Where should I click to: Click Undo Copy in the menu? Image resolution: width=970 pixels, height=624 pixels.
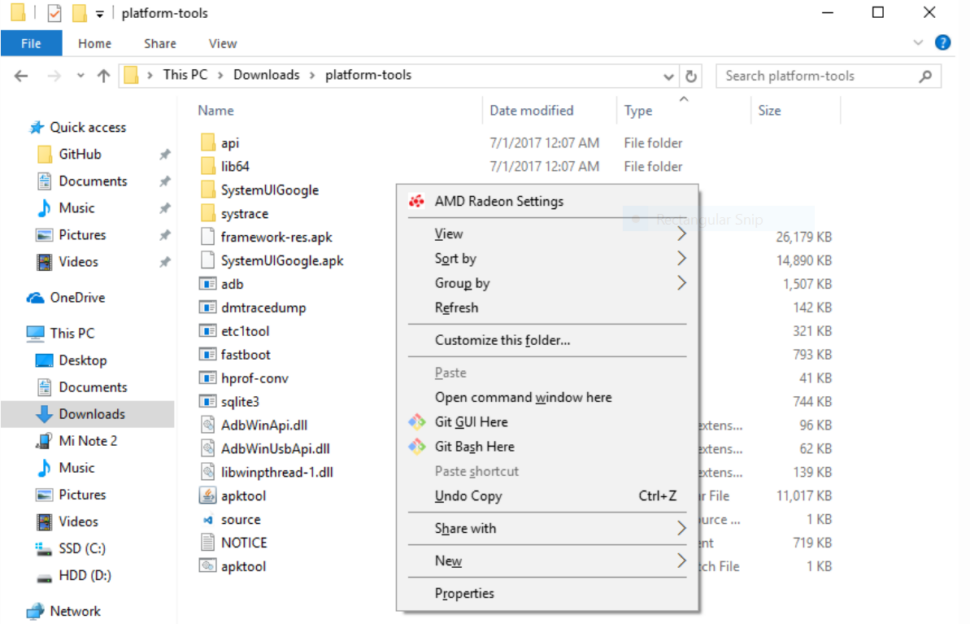pyautogui.click(x=547, y=496)
